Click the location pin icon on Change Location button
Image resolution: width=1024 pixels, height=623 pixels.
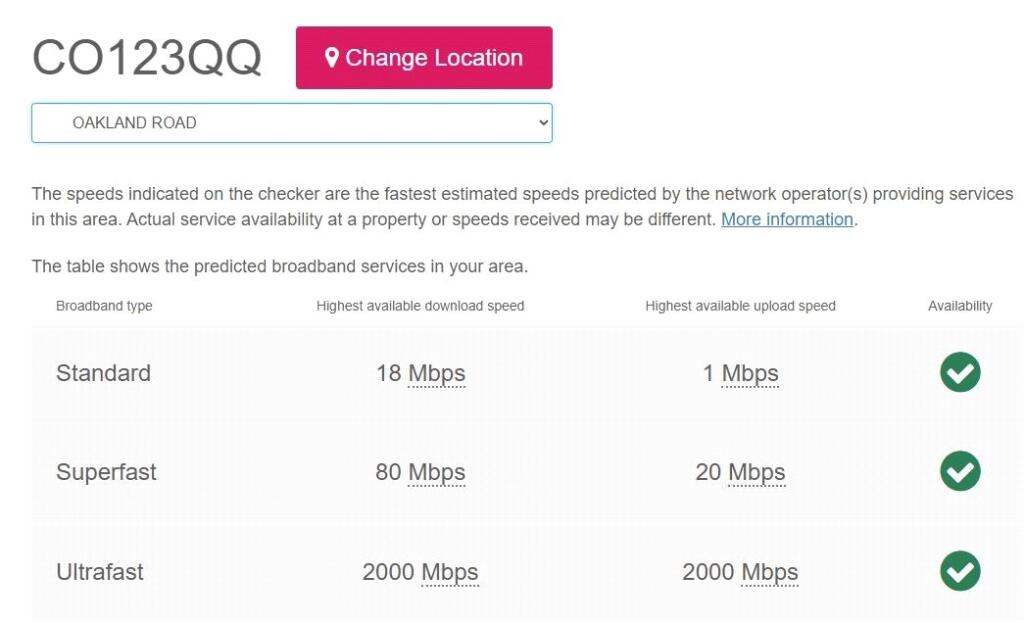click(333, 57)
